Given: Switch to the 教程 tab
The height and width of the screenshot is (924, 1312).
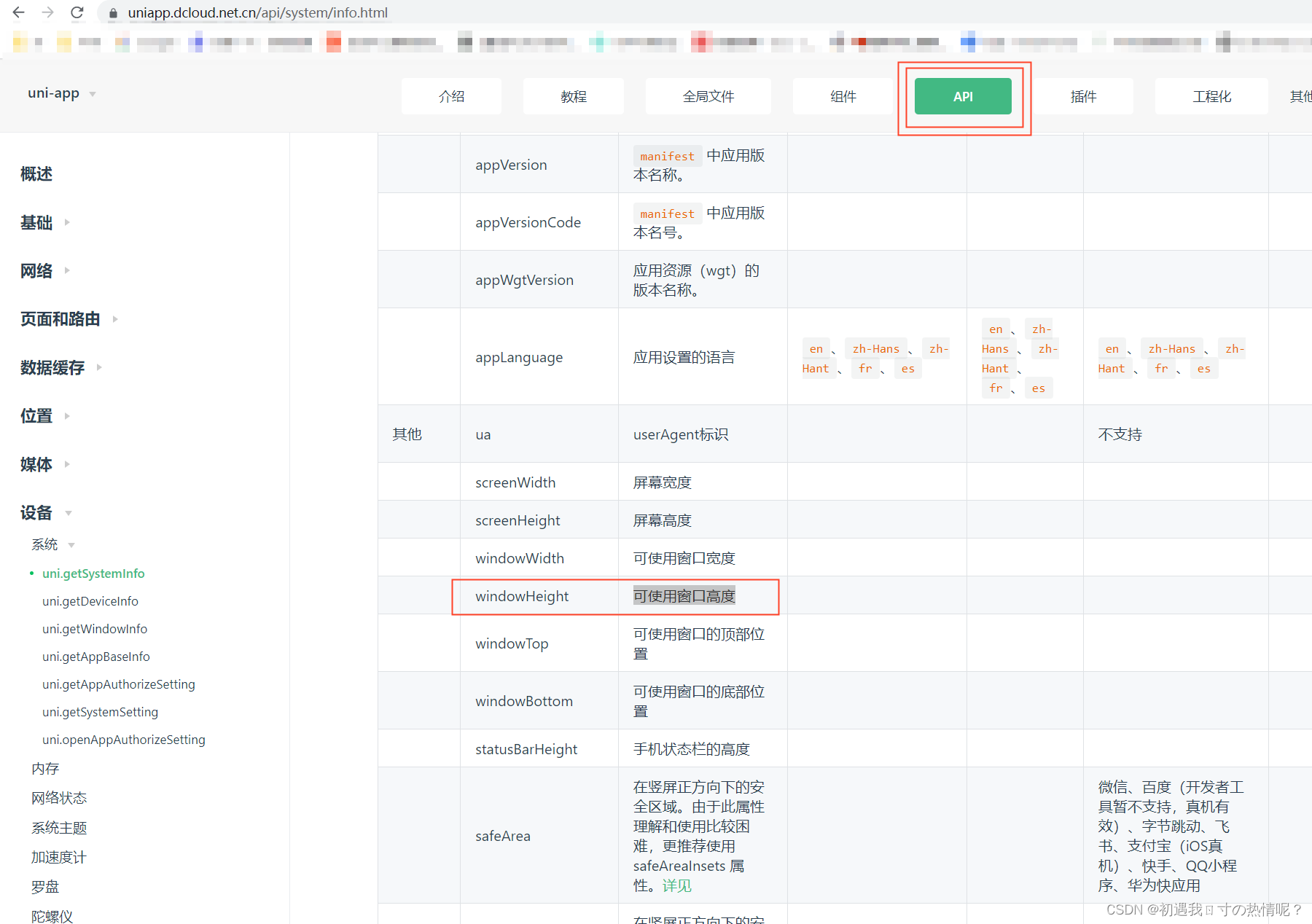Looking at the screenshot, I should click(574, 96).
